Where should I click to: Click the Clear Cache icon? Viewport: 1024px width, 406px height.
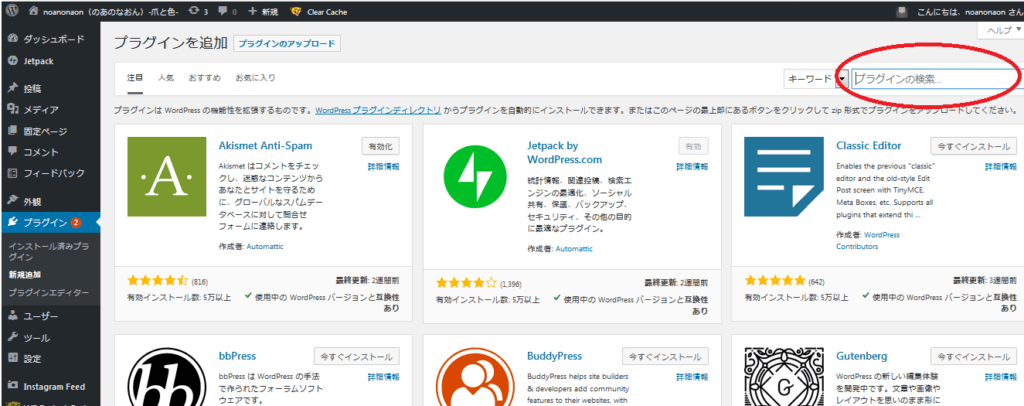point(296,12)
